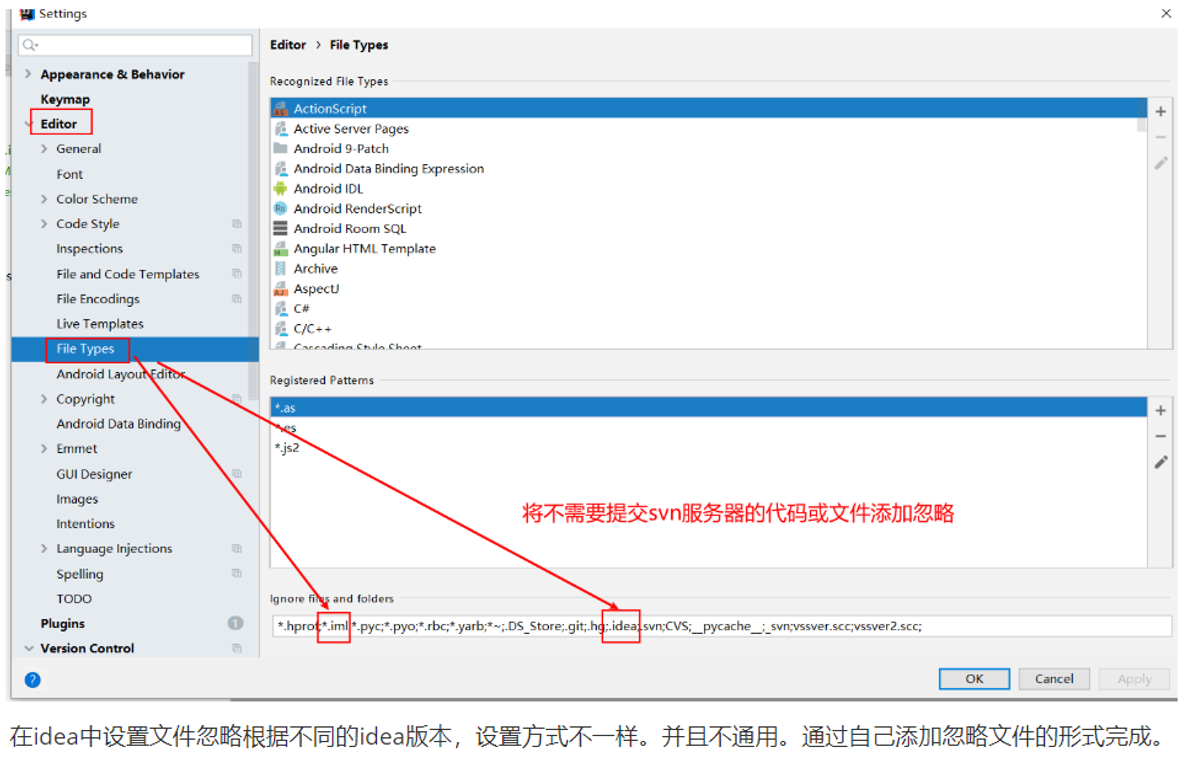Open Intentions settings
This screenshot has width=1183, height=757.
click(x=85, y=524)
